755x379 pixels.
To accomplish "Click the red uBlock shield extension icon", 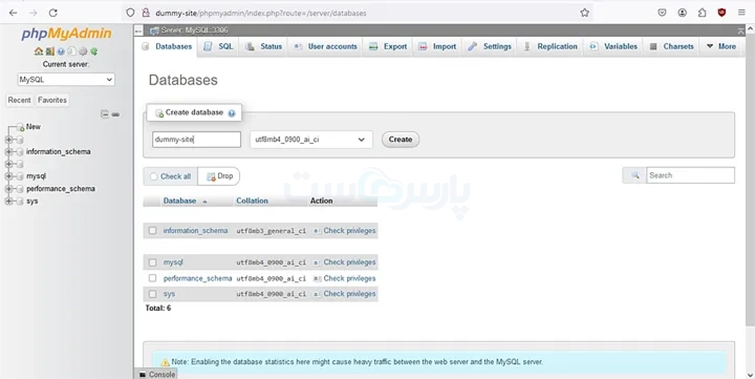I will 721,13.
